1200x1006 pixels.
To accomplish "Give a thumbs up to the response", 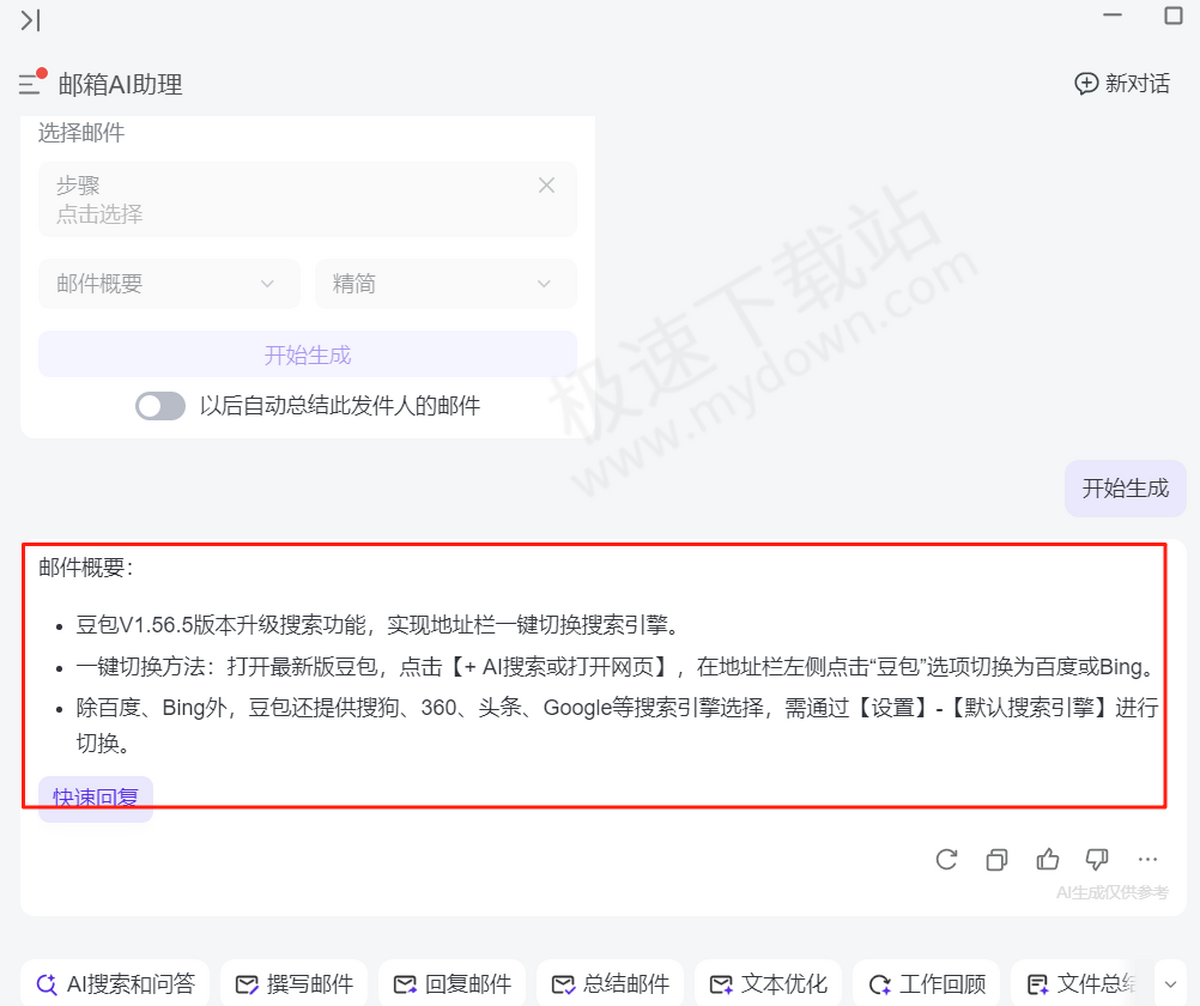I will [1046, 859].
